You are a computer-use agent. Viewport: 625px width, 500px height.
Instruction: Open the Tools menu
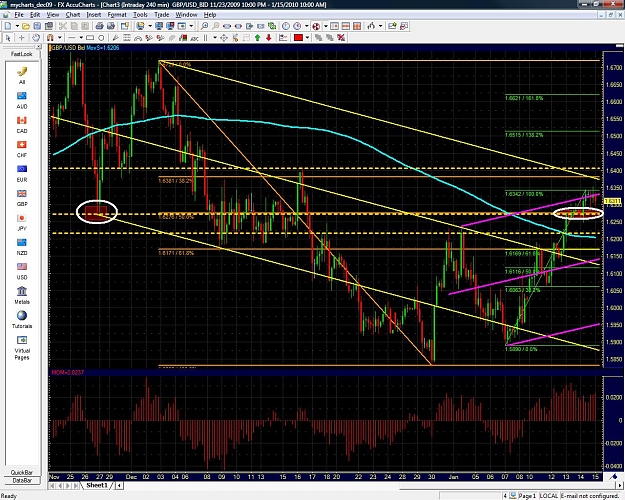(140, 15)
